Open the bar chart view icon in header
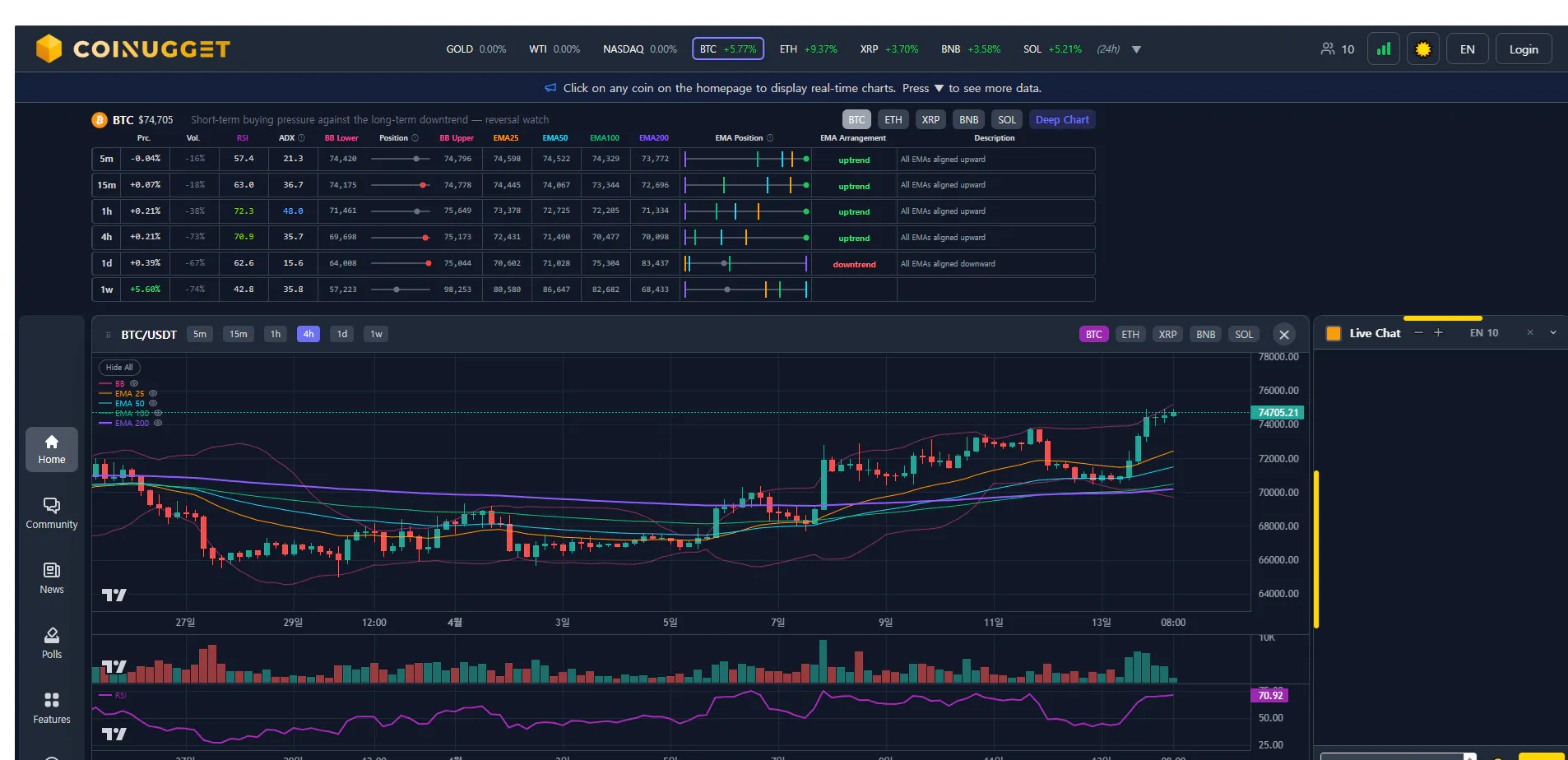The height and width of the screenshot is (760, 1568). (1384, 49)
